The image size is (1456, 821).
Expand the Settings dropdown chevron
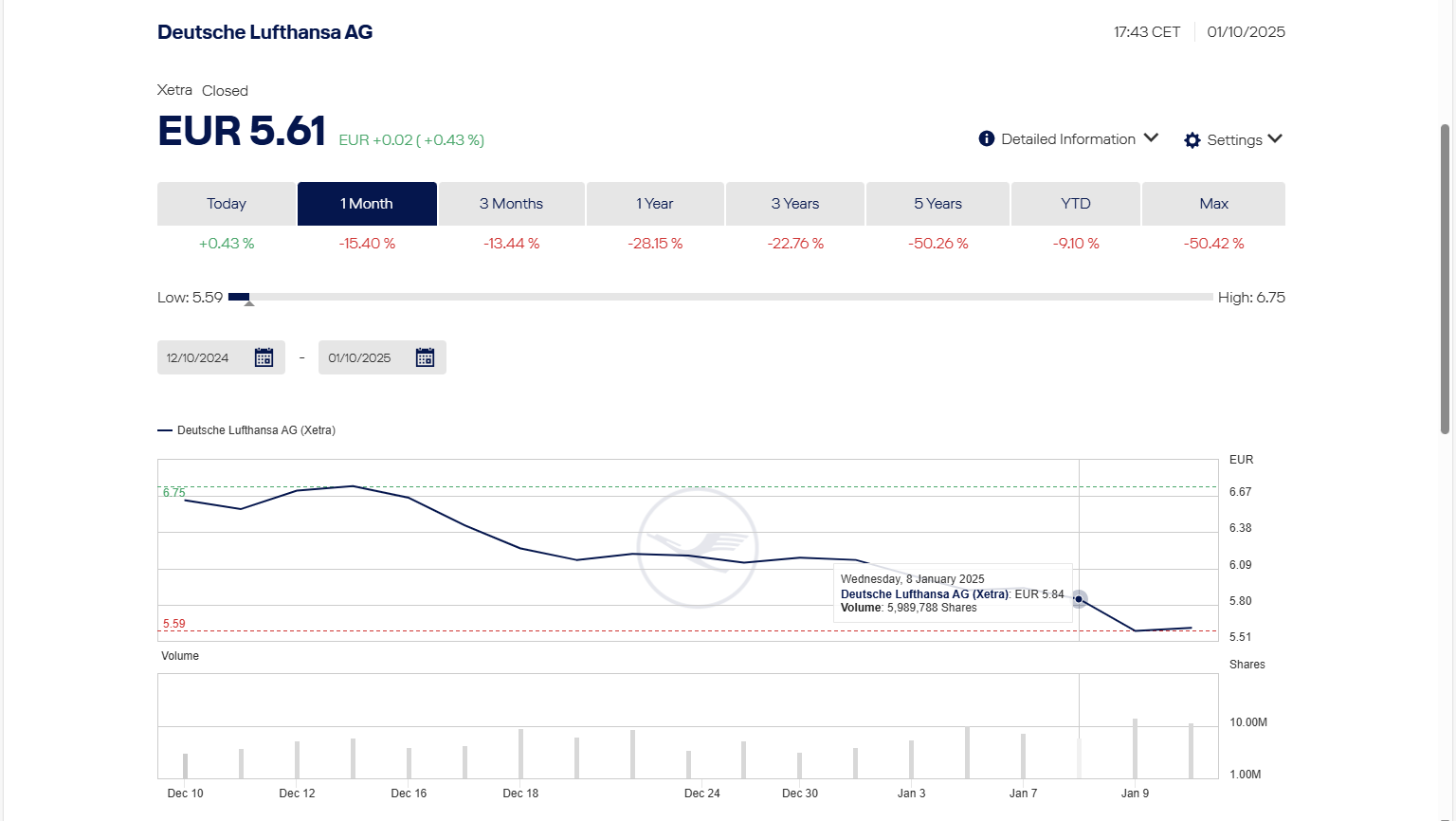1275,139
